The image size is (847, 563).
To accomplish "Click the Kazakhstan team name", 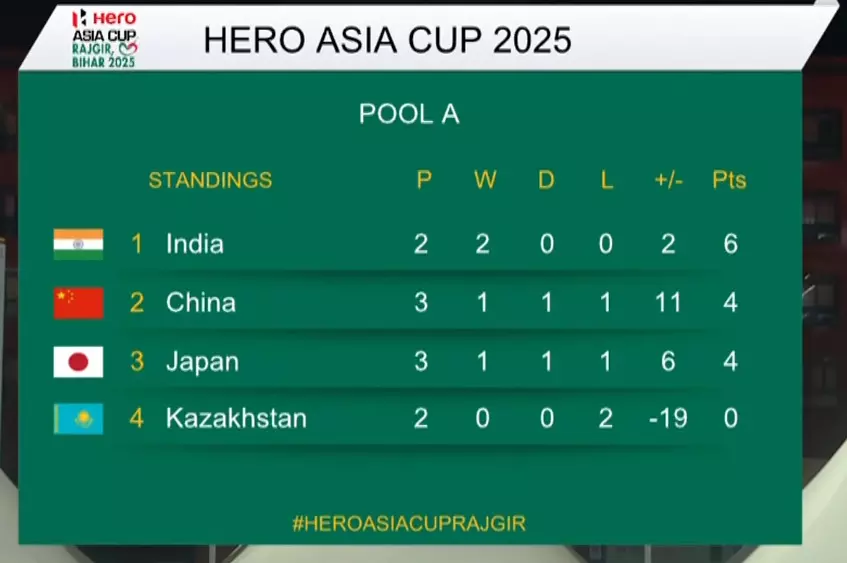I will coord(236,418).
